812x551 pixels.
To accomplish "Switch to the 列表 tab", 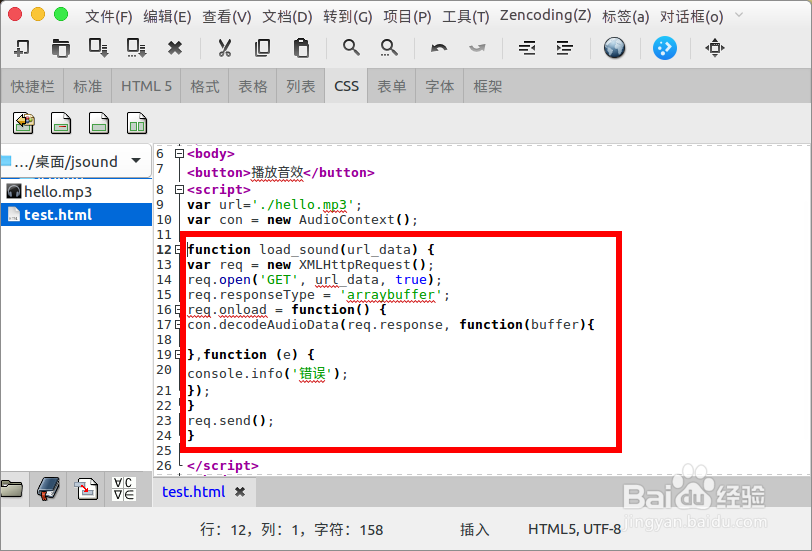I will (x=301, y=86).
